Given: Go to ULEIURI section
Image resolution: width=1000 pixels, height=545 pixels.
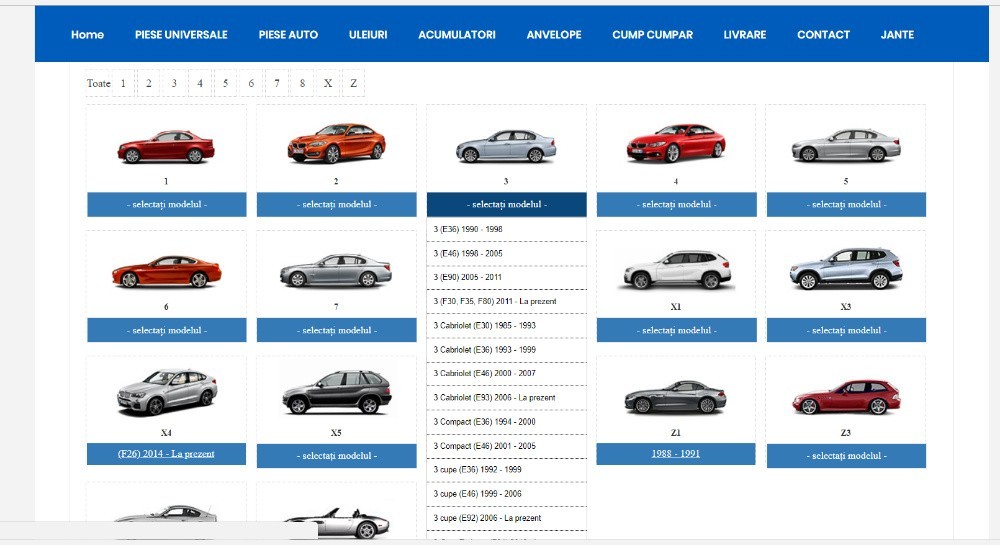Looking at the screenshot, I should point(368,34).
